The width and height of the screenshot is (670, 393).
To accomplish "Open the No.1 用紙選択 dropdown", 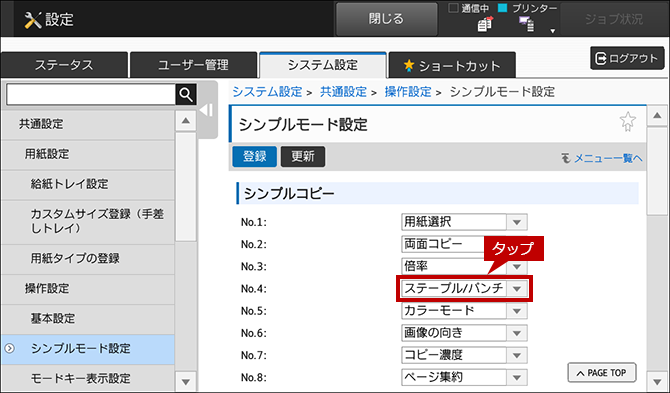I will tap(464, 222).
